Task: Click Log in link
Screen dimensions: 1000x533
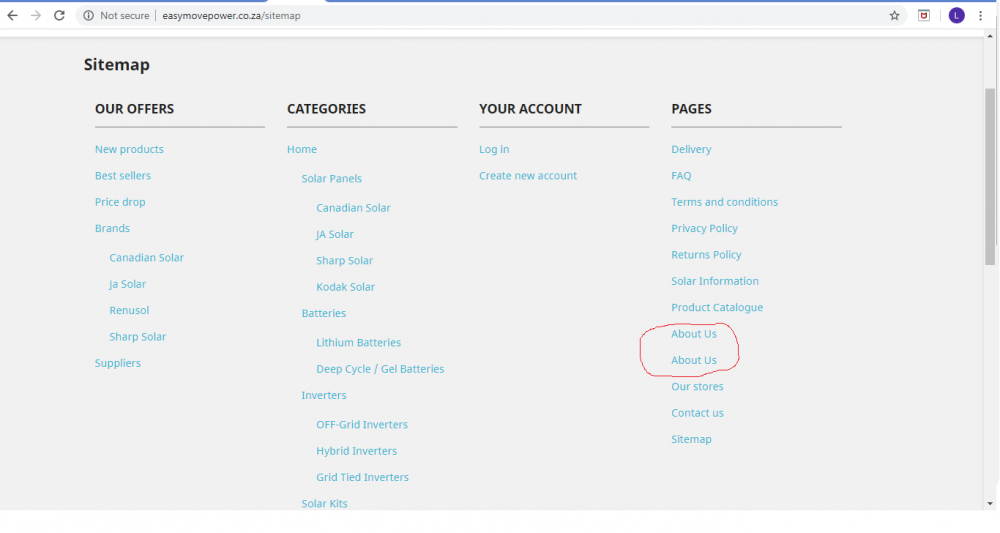Action: tap(494, 149)
